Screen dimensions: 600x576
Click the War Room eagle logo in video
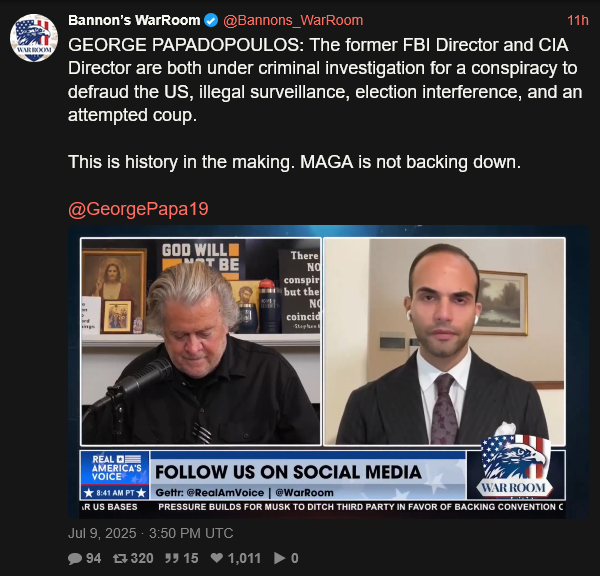pyautogui.click(x=514, y=466)
